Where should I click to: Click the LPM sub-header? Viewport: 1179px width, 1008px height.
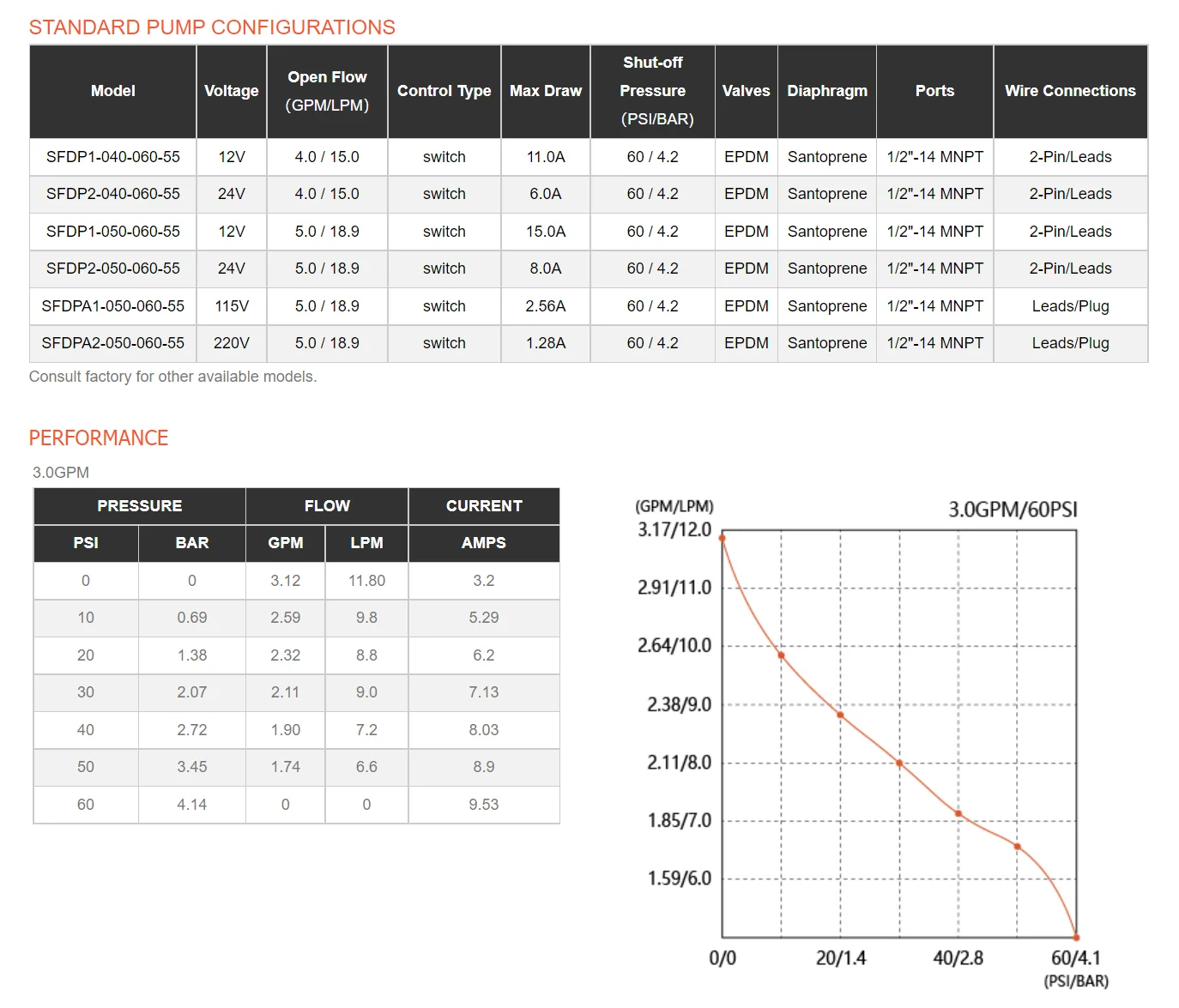tap(367, 543)
